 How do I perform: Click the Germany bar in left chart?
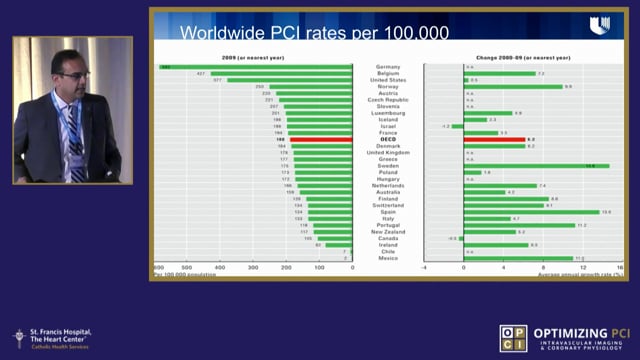256,67
